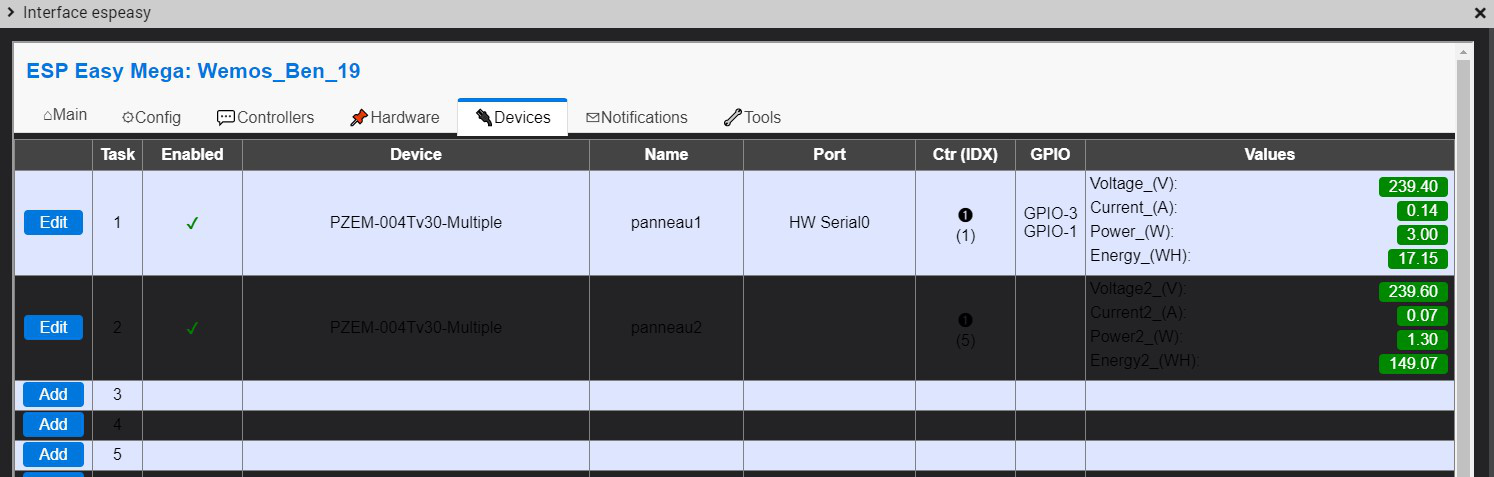
Task: Click controller 1 badge for panneau1
Action: pyautogui.click(x=965, y=215)
